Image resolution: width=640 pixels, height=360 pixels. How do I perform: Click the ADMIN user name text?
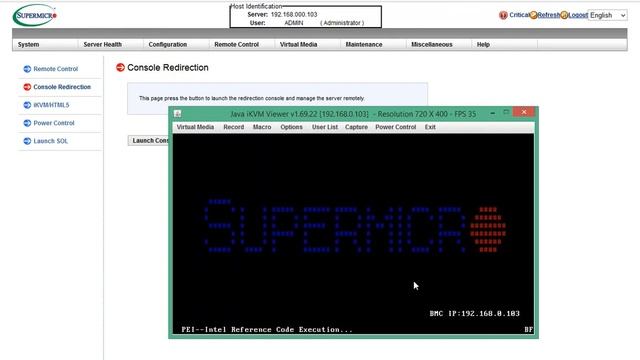293,23
